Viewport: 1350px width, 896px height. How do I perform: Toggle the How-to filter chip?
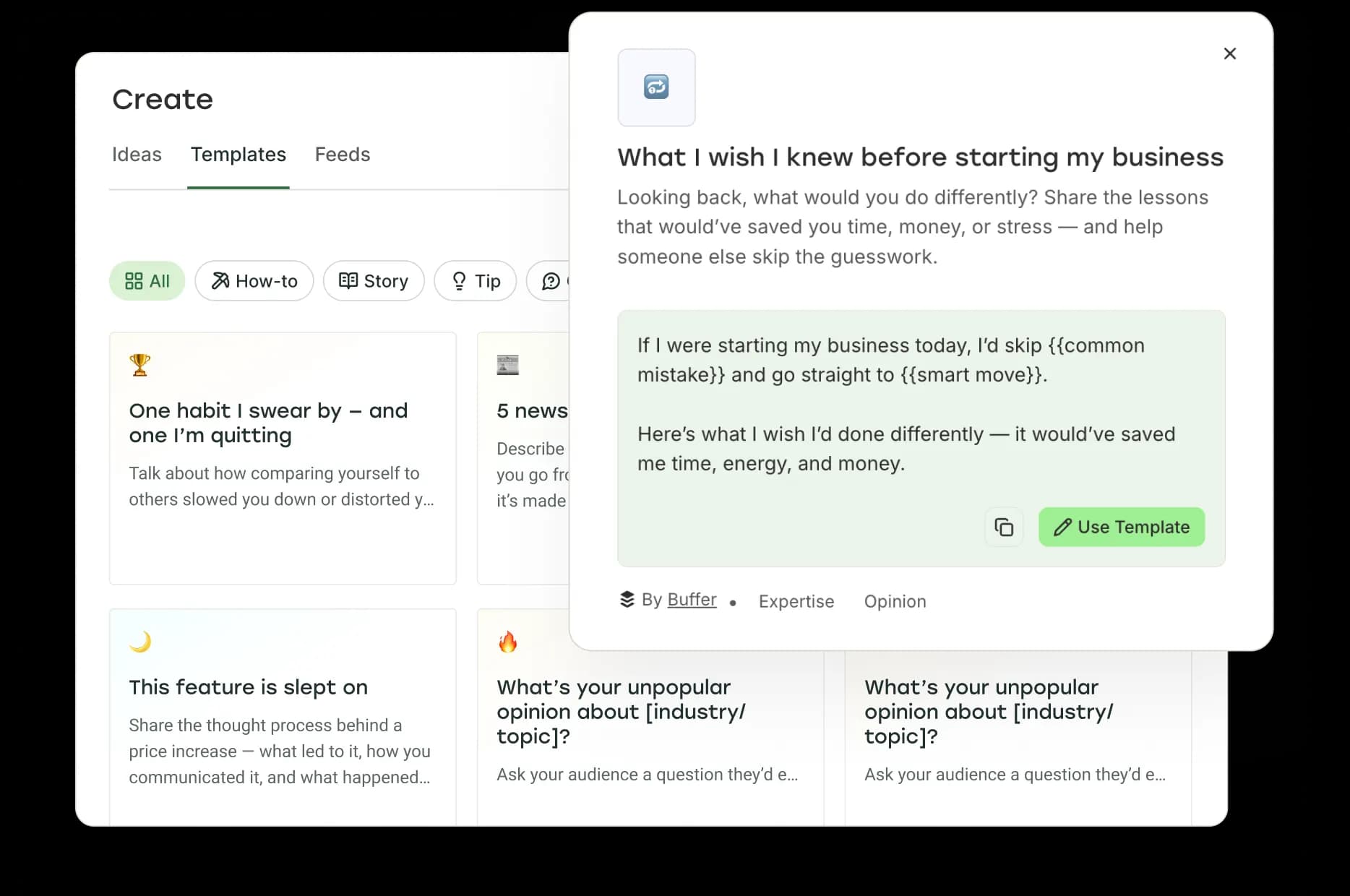pyautogui.click(x=254, y=281)
